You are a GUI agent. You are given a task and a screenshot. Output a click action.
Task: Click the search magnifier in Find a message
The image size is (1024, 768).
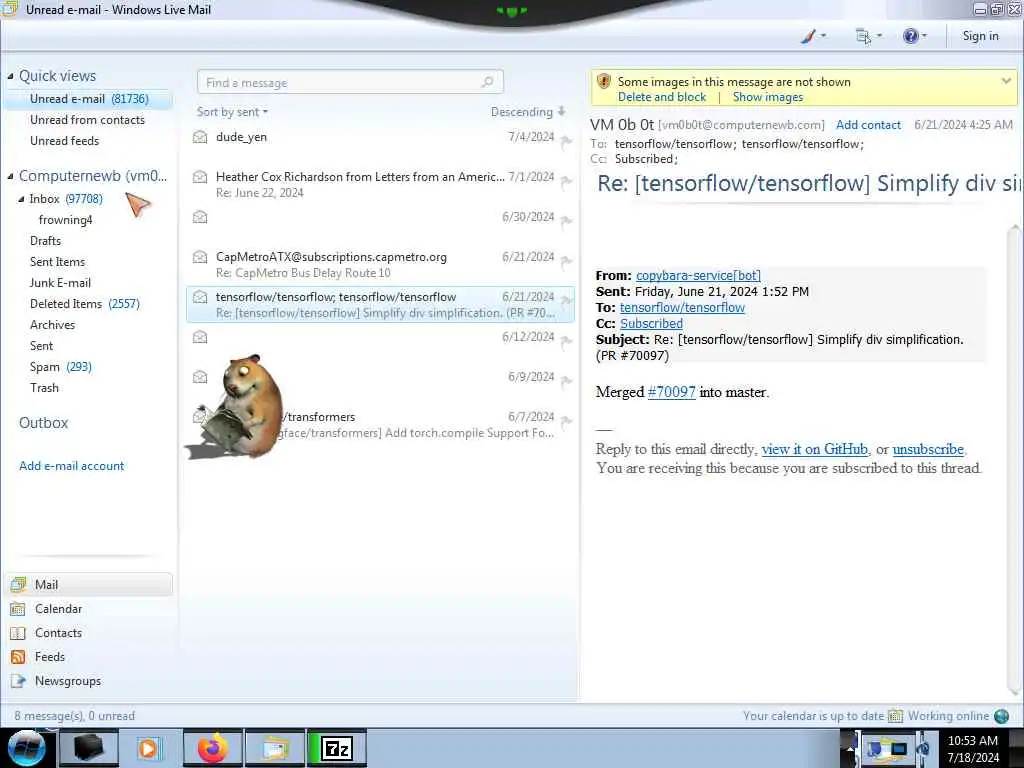pyautogui.click(x=487, y=82)
